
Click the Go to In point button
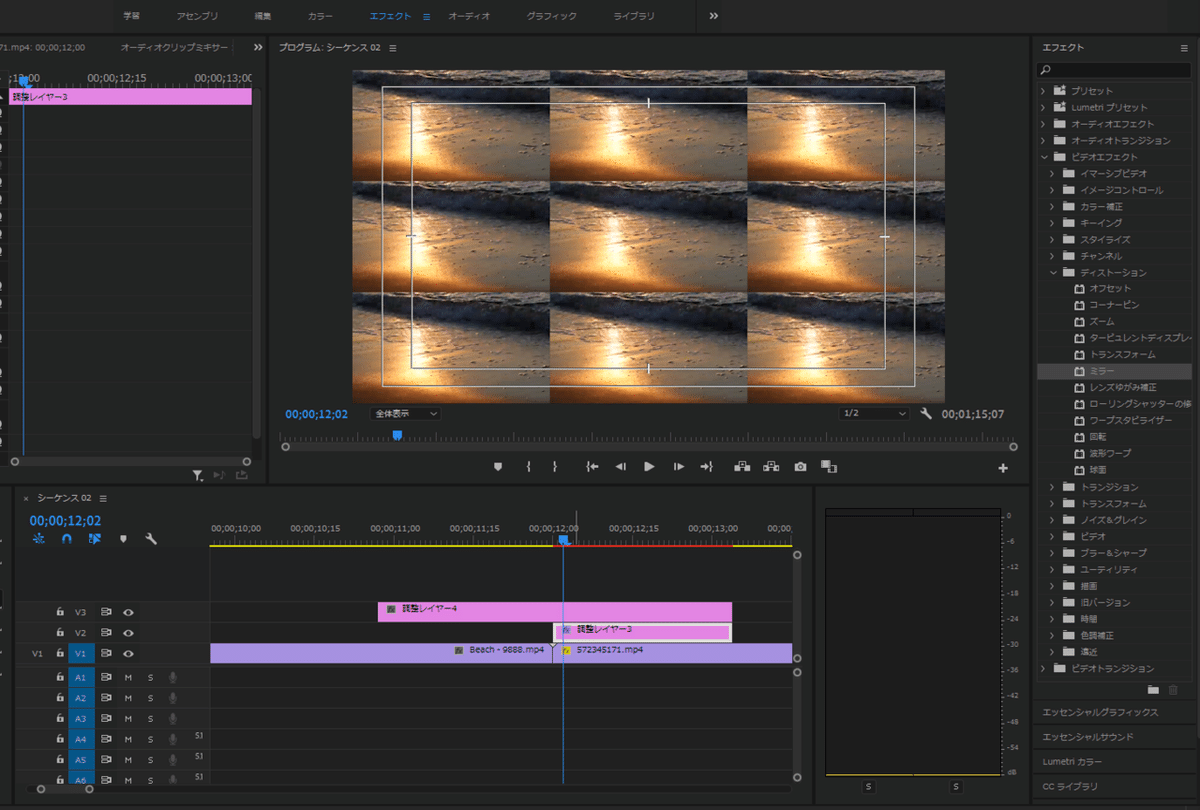tap(592, 466)
